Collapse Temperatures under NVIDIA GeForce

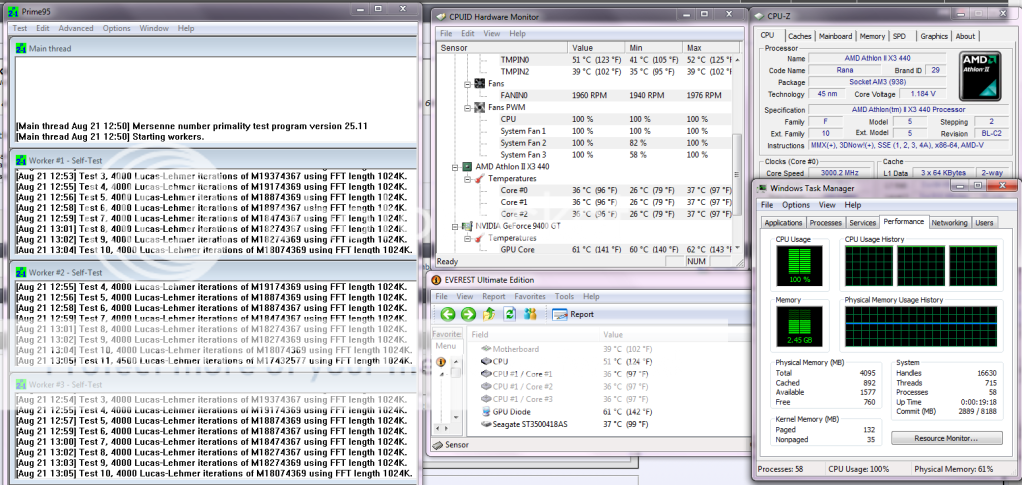pos(467,238)
